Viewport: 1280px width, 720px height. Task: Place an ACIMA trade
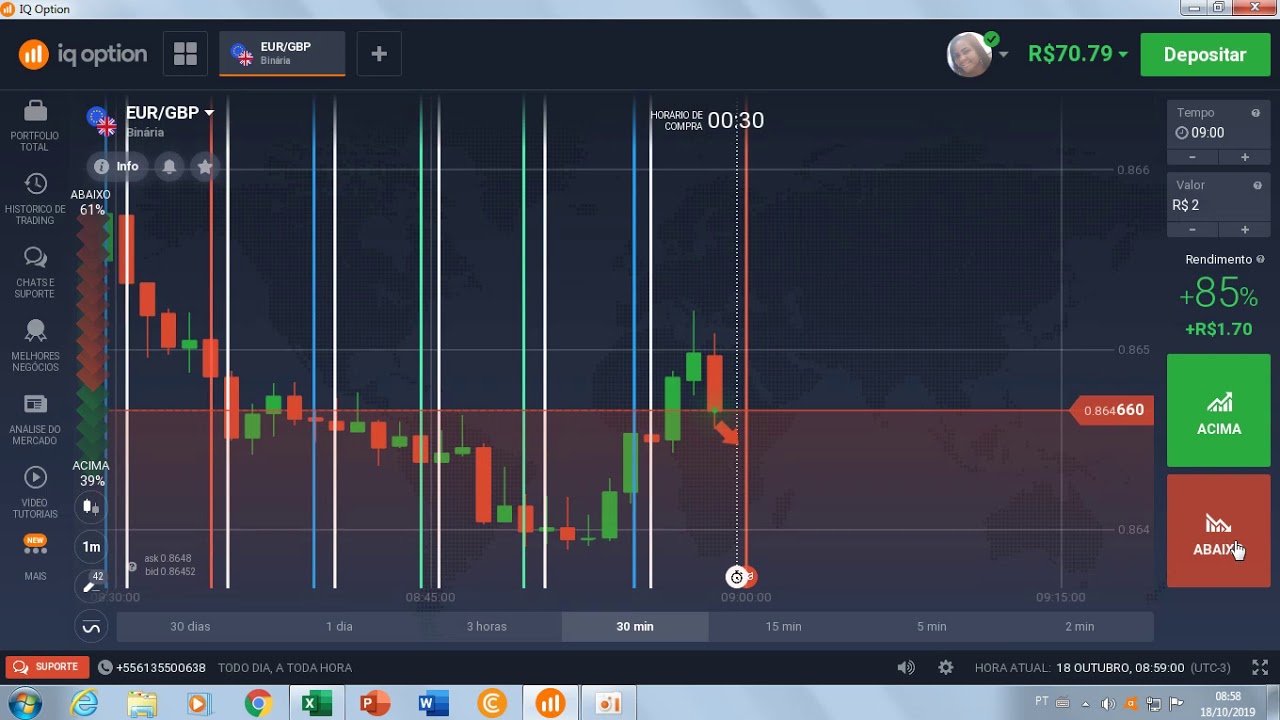click(1218, 410)
